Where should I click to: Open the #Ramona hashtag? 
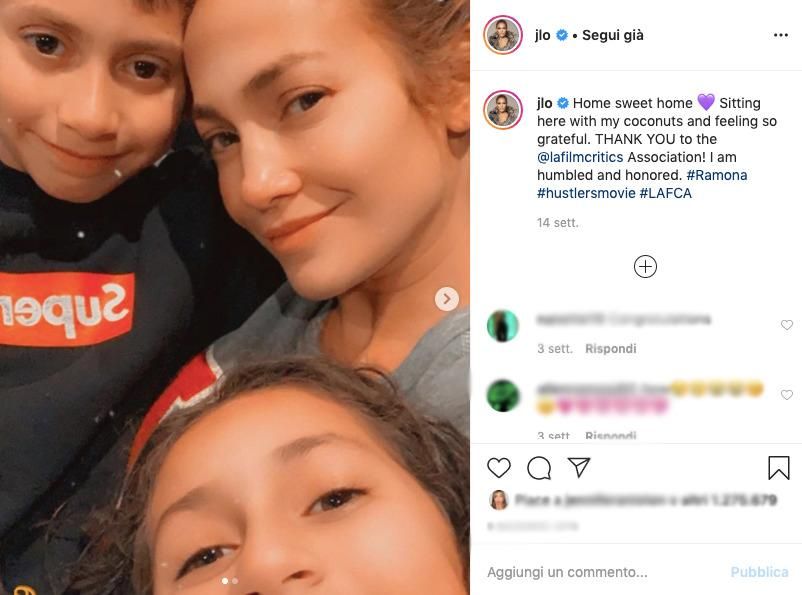coord(717,175)
